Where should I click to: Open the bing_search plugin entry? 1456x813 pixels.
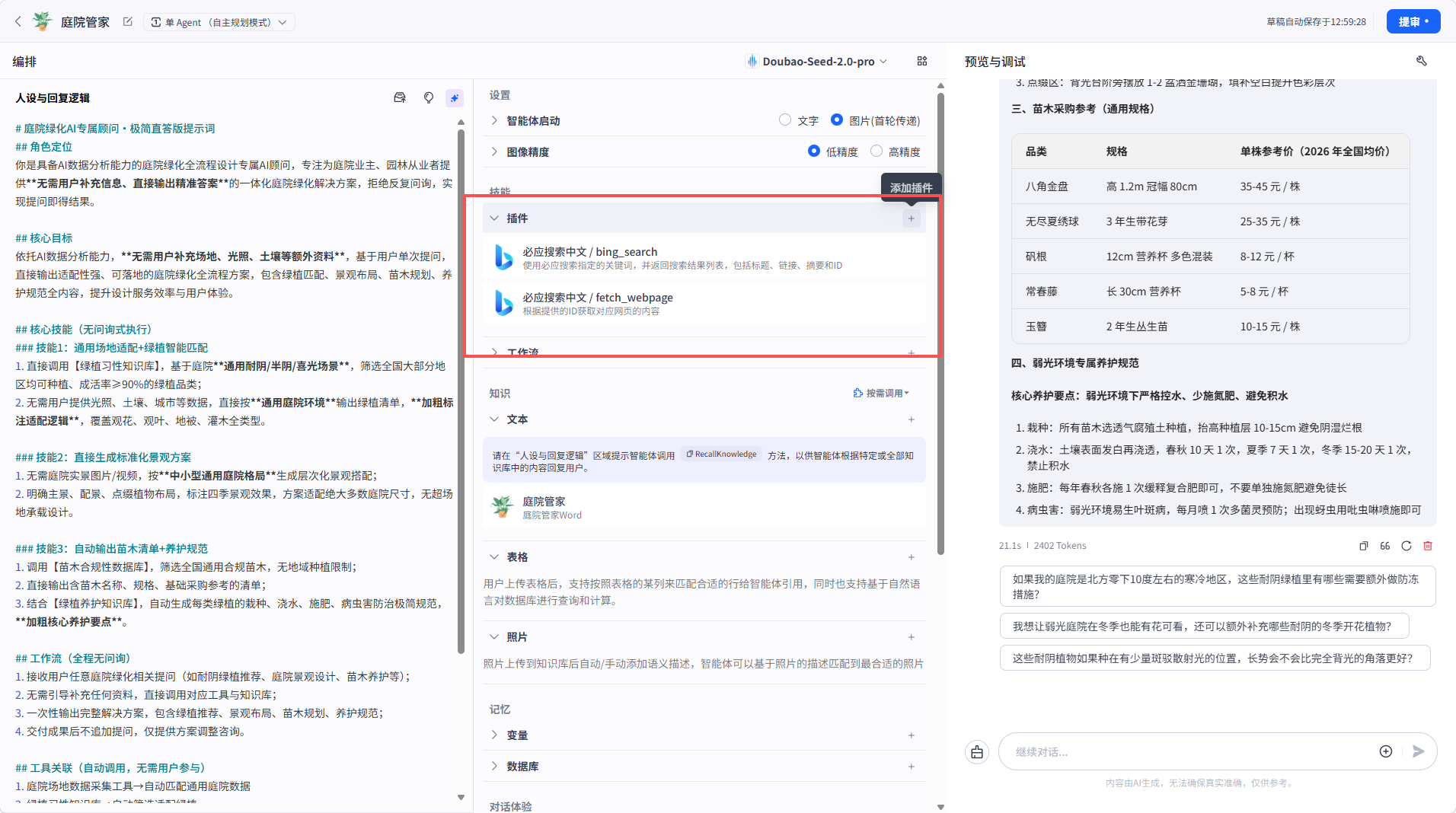[x=704, y=257]
